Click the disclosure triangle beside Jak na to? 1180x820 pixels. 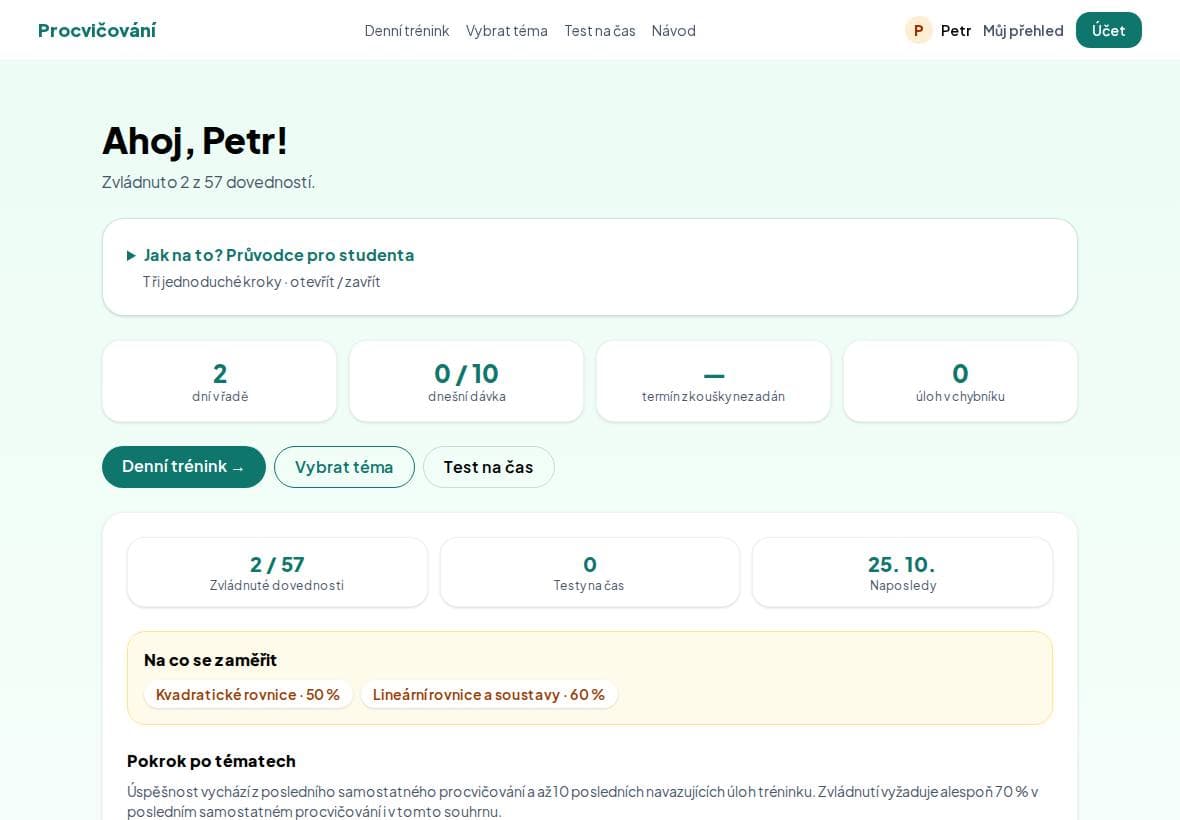tap(131, 256)
